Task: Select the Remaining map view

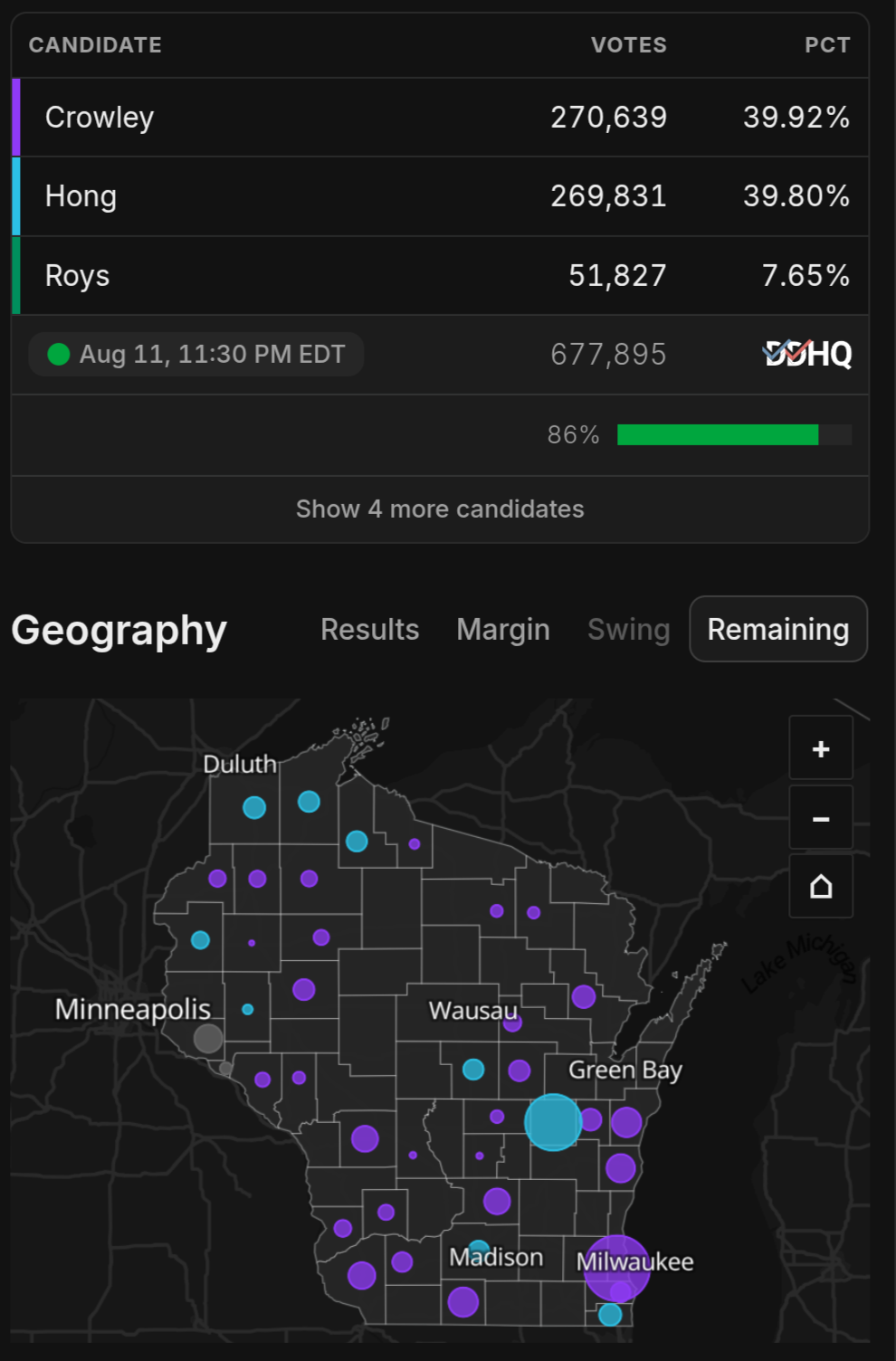Action: 778,629
